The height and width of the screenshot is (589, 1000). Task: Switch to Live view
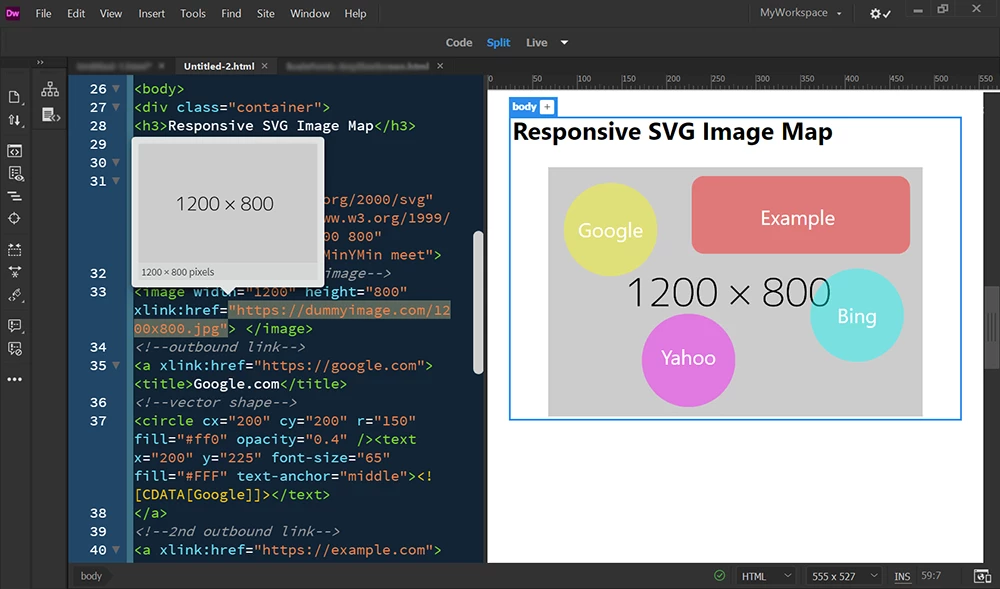pyautogui.click(x=536, y=43)
